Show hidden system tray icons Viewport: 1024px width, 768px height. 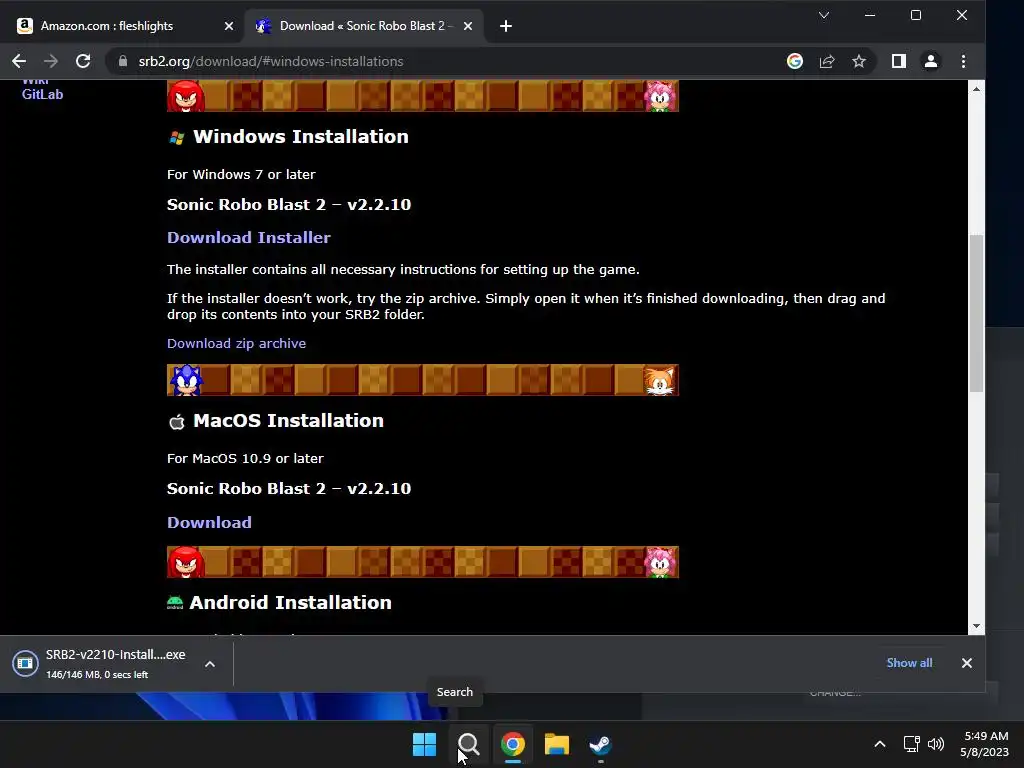880,744
